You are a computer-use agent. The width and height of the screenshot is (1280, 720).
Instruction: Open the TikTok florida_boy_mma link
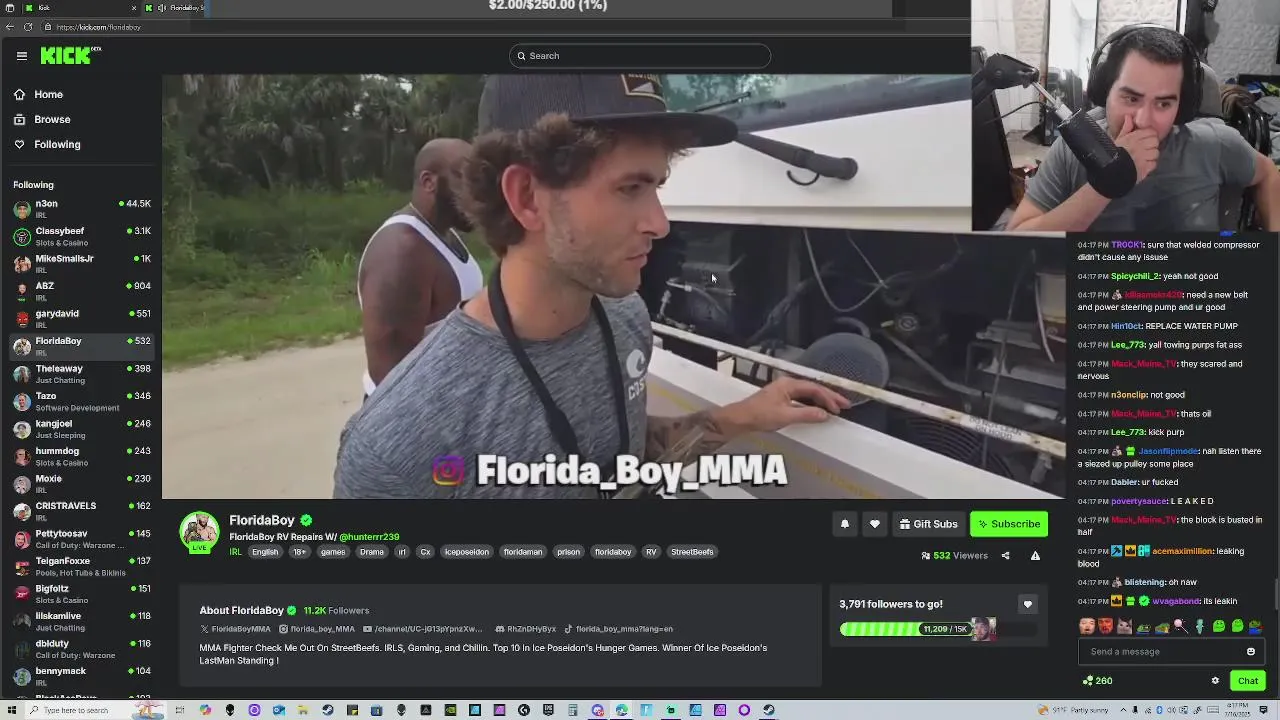click(x=619, y=629)
